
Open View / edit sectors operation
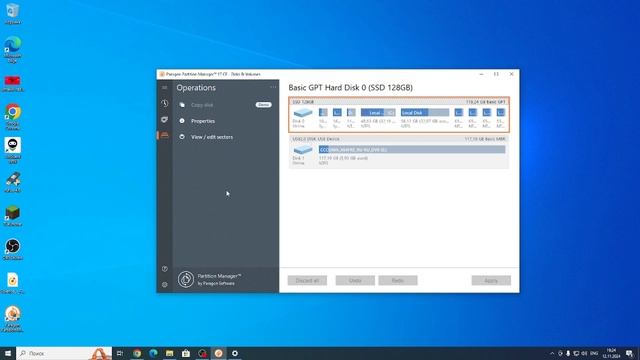[212, 137]
